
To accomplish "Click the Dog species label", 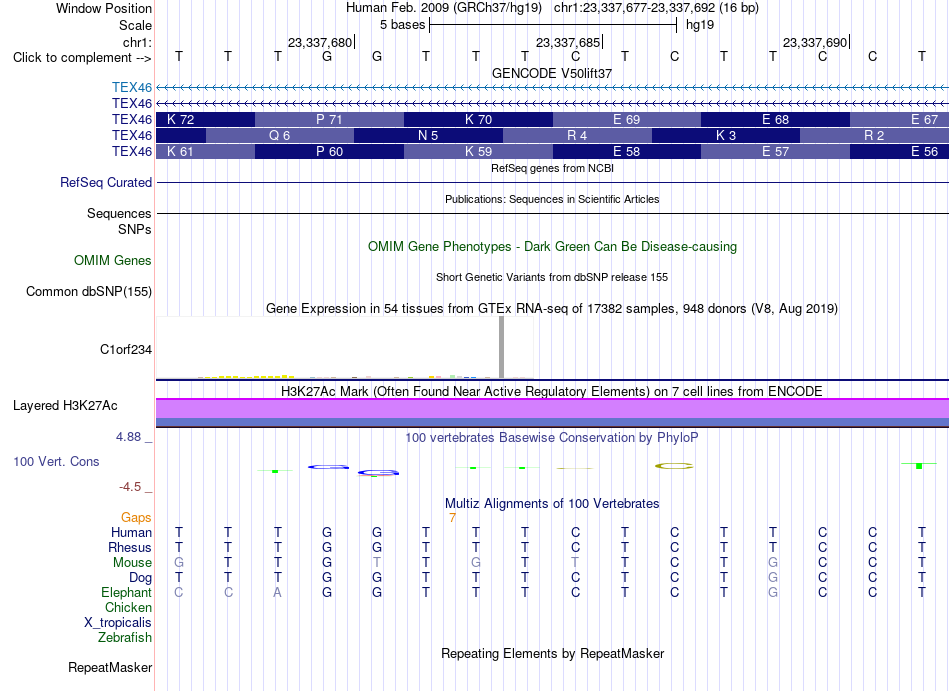I will tap(141, 578).
